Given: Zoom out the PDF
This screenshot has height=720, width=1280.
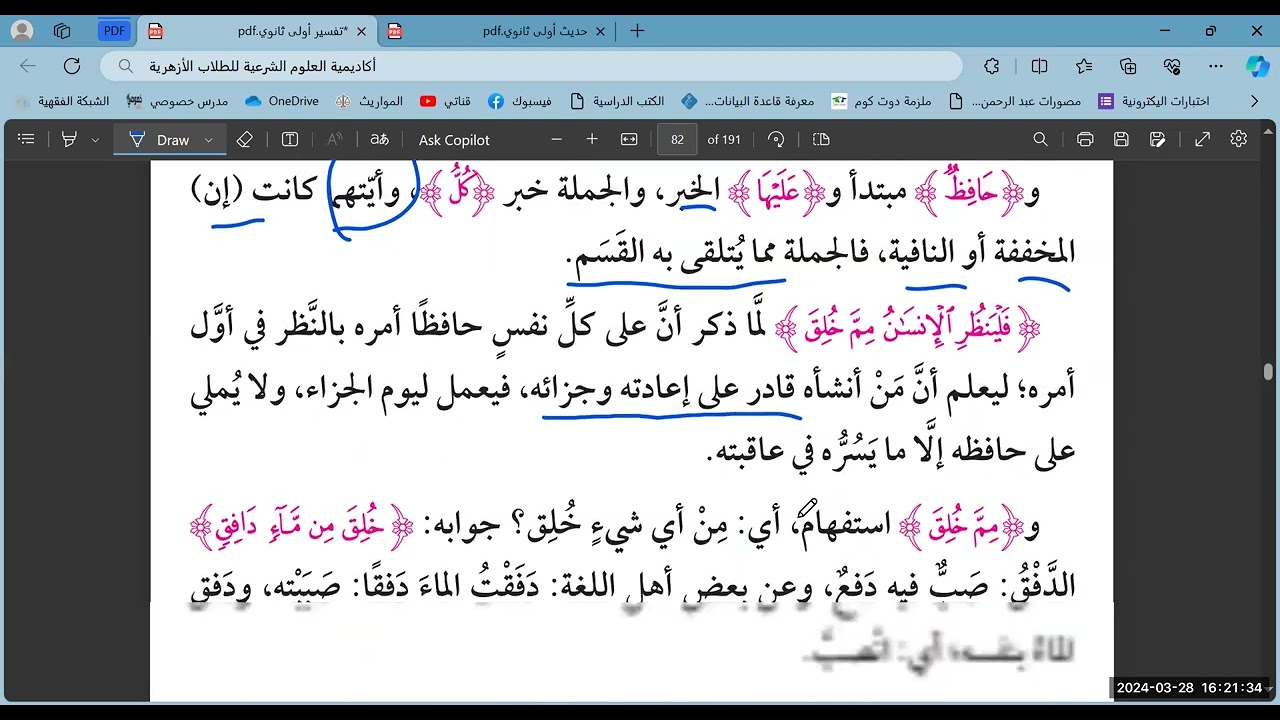Looking at the screenshot, I should pyautogui.click(x=556, y=140).
